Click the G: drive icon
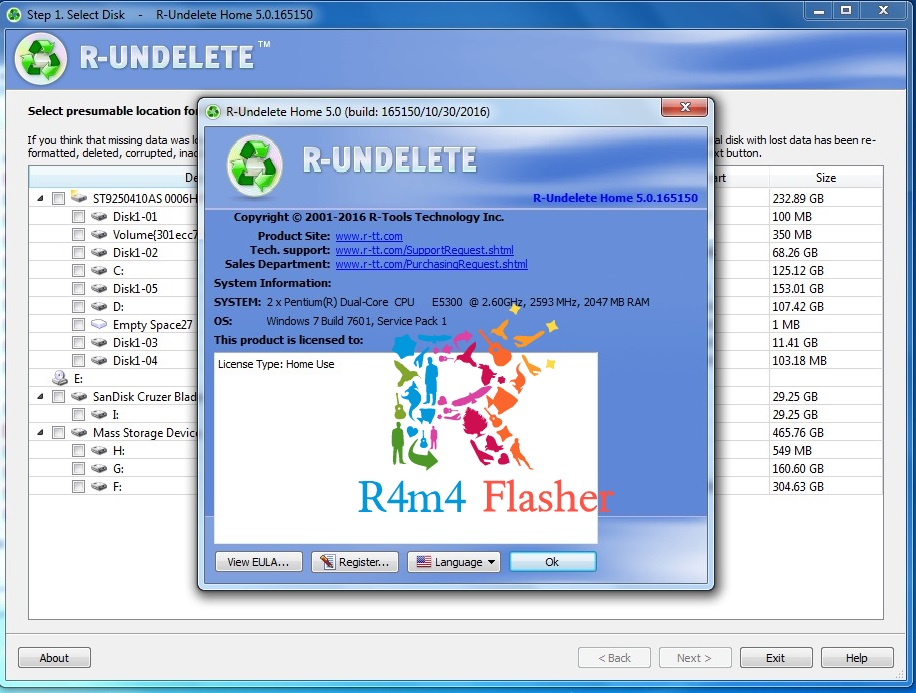Viewport: 916px width, 693px height. pos(99,469)
